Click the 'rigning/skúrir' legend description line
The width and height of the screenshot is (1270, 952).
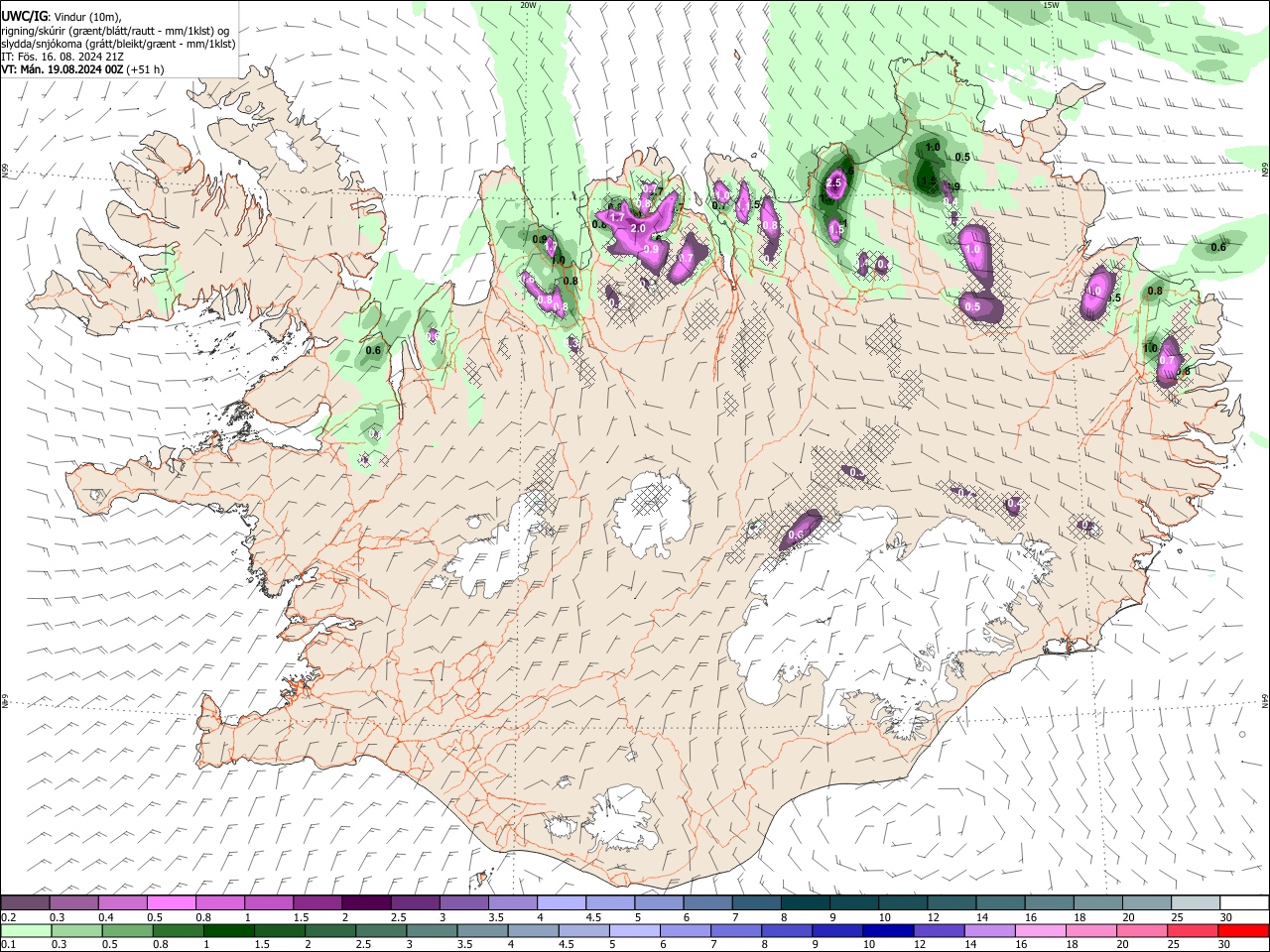pos(114,30)
